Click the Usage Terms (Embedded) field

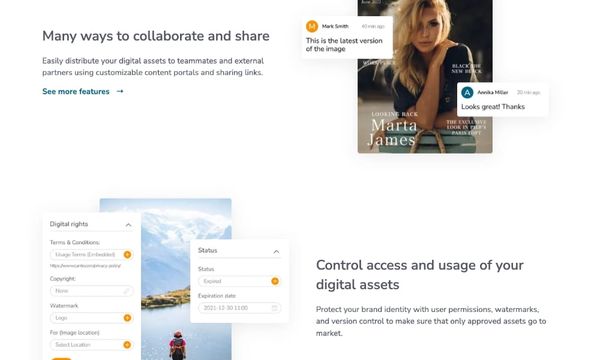click(91, 254)
